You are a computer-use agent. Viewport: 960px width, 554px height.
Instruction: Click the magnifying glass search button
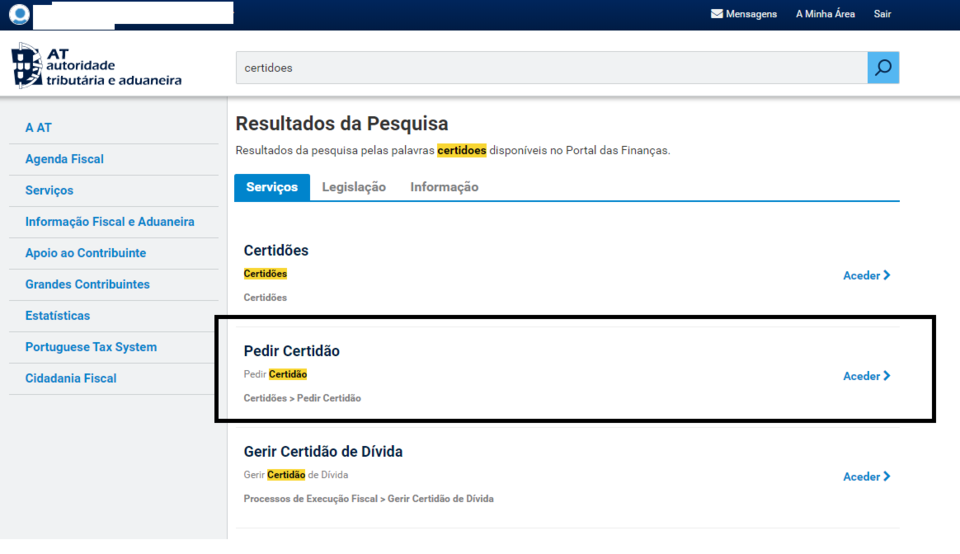click(883, 68)
